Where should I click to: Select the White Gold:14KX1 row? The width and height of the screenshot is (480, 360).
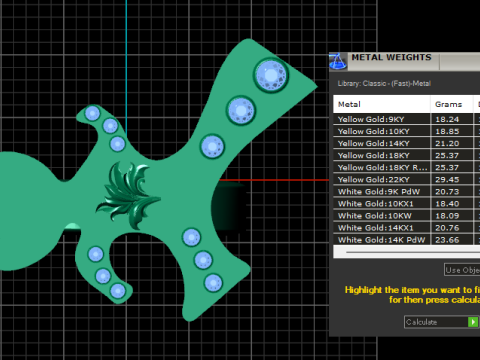[407, 228]
